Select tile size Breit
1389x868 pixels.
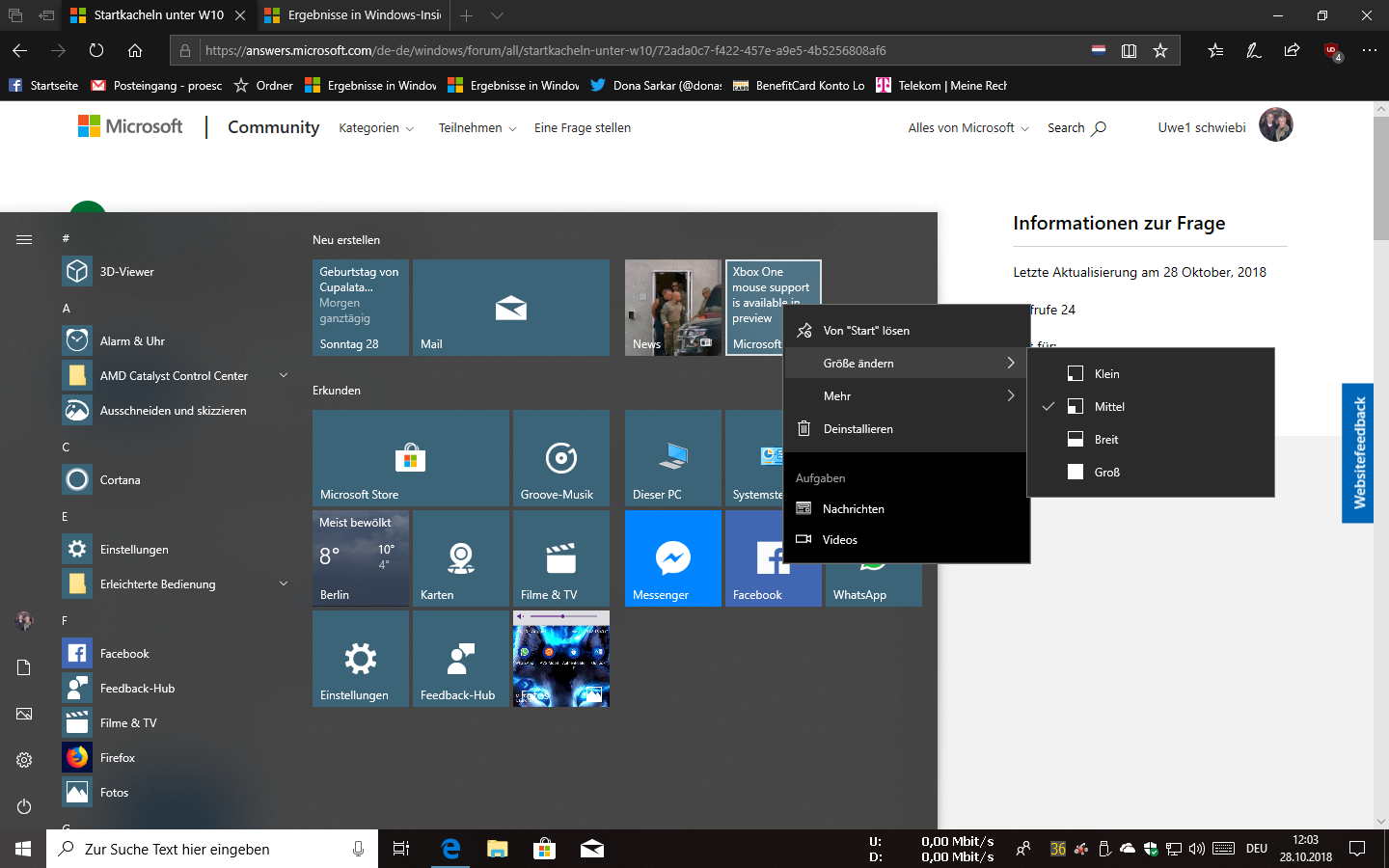coord(1151,440)
